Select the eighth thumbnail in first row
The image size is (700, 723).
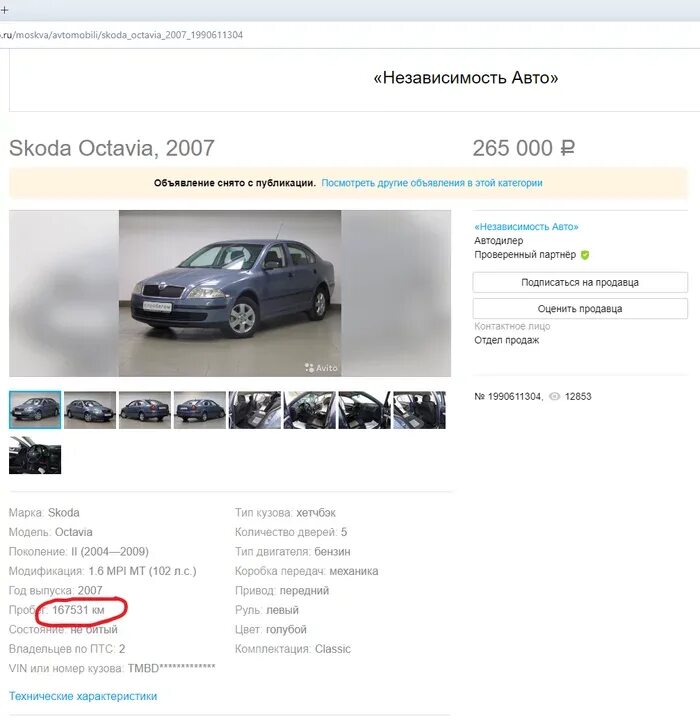tap(419, 410)
